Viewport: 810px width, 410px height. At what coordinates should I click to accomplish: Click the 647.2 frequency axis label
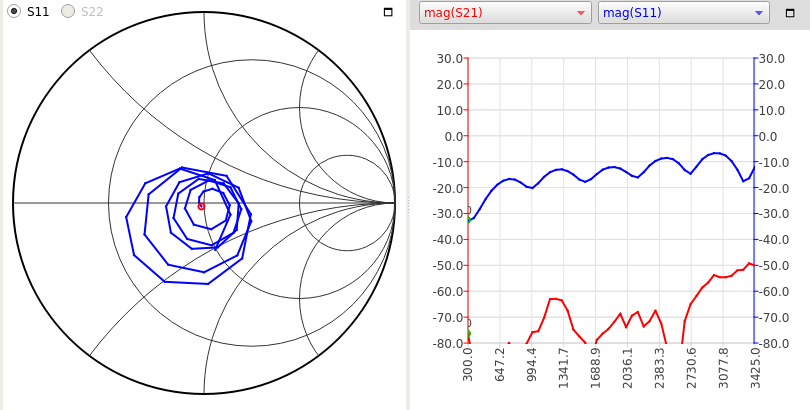pos(500,364)
